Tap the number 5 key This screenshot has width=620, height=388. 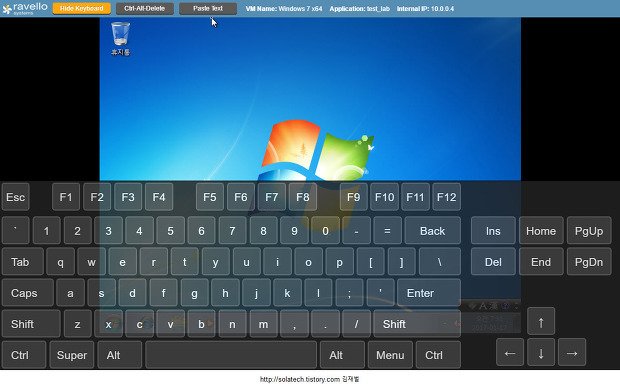[x=170, y=231]
